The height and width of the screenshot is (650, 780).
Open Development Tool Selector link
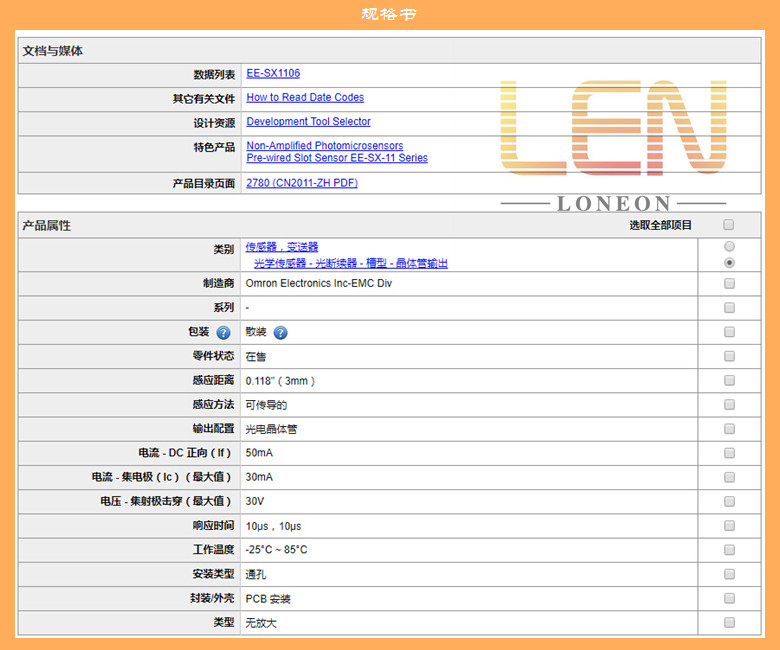[x=308, y=121]
